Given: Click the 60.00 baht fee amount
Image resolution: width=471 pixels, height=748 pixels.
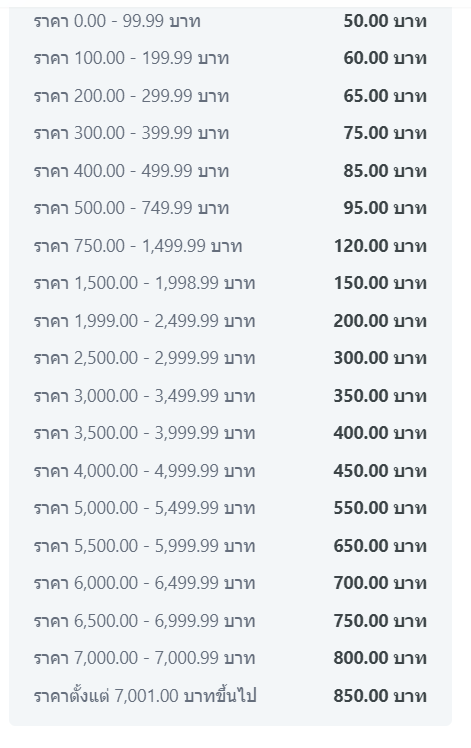Looking at the screenshot, I should [385, 58].
